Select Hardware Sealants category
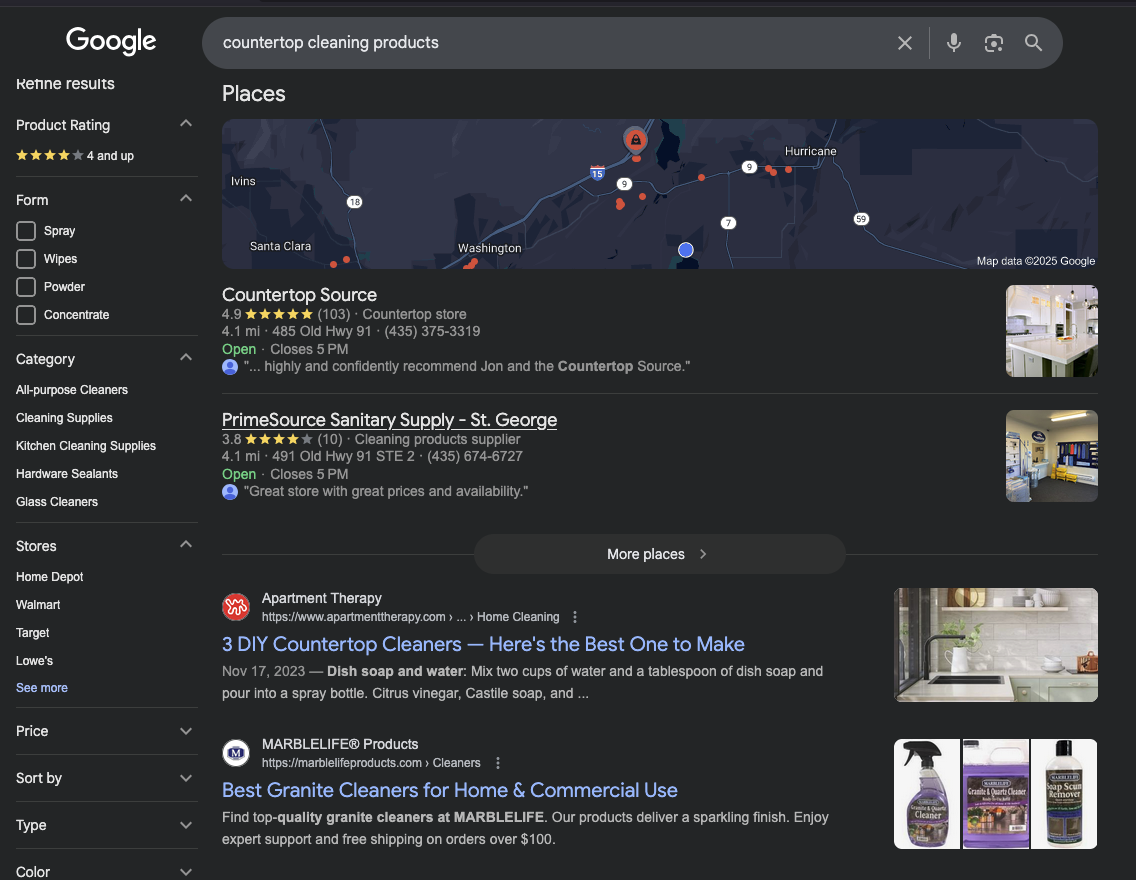 coord(67,474)
